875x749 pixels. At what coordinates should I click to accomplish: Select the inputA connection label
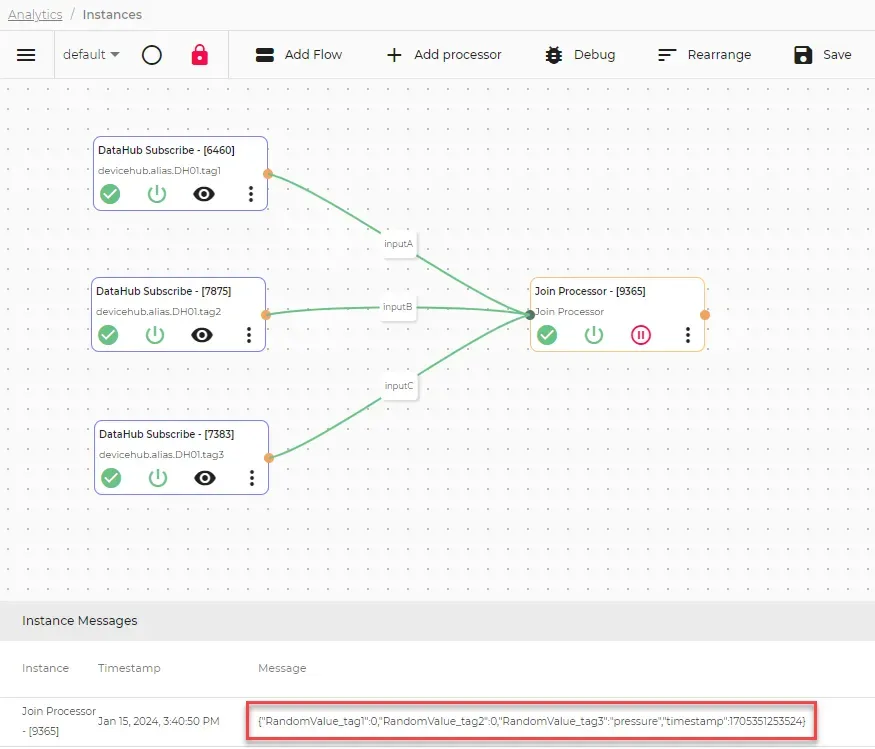[x=398, y=244]
